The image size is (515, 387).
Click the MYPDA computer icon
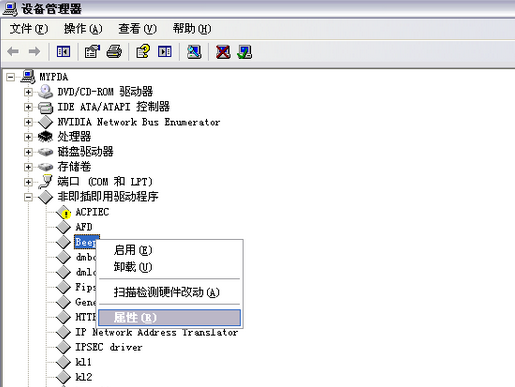(x=28, y=77)
